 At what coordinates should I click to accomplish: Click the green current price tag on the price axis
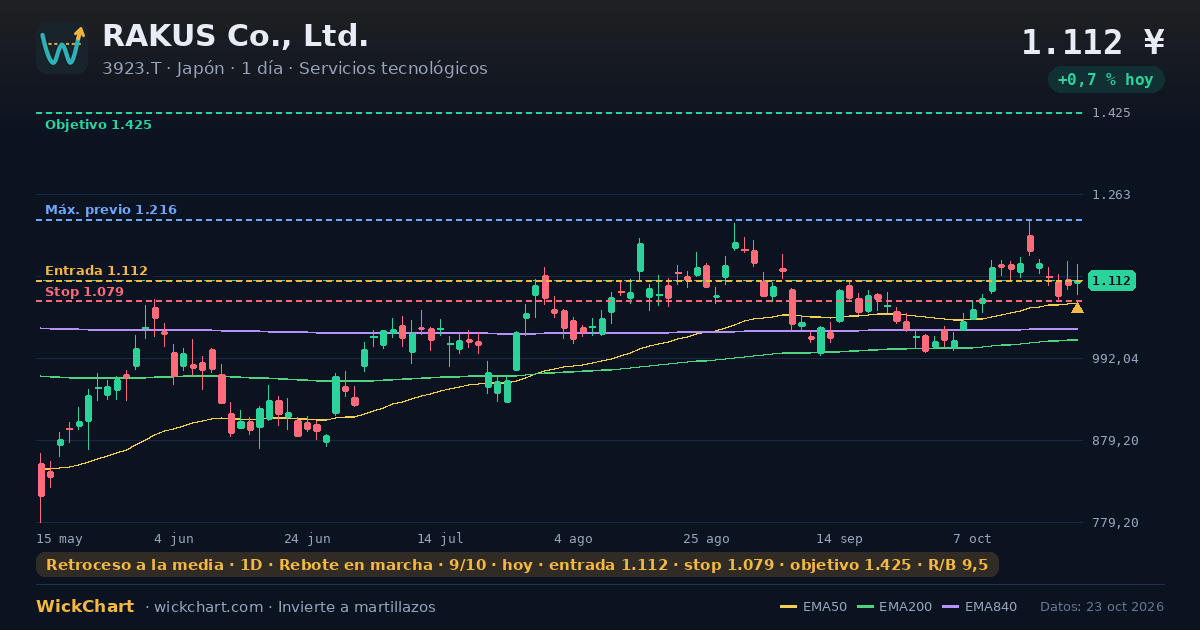[x=1111, y=281]
